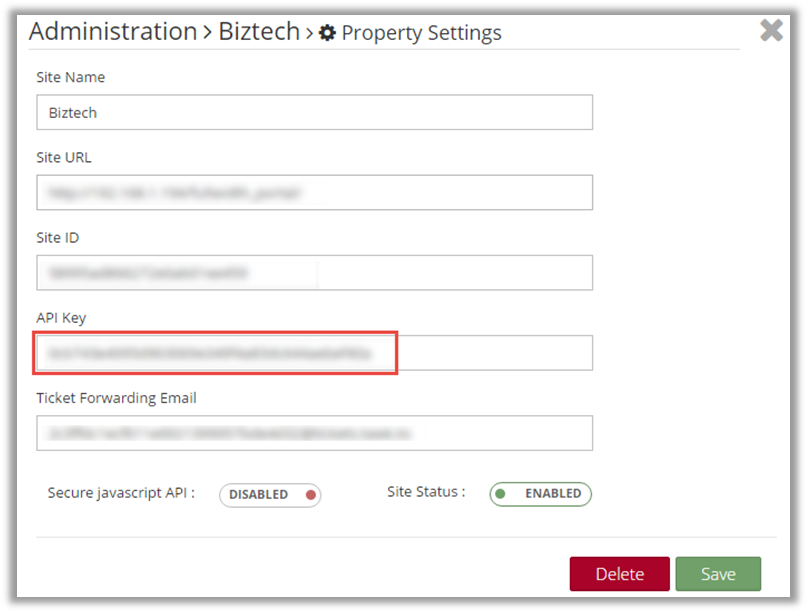808x613 pixels.
Task: Click the Site Name label
Action: pyautogui.click(x=70, y=77)
